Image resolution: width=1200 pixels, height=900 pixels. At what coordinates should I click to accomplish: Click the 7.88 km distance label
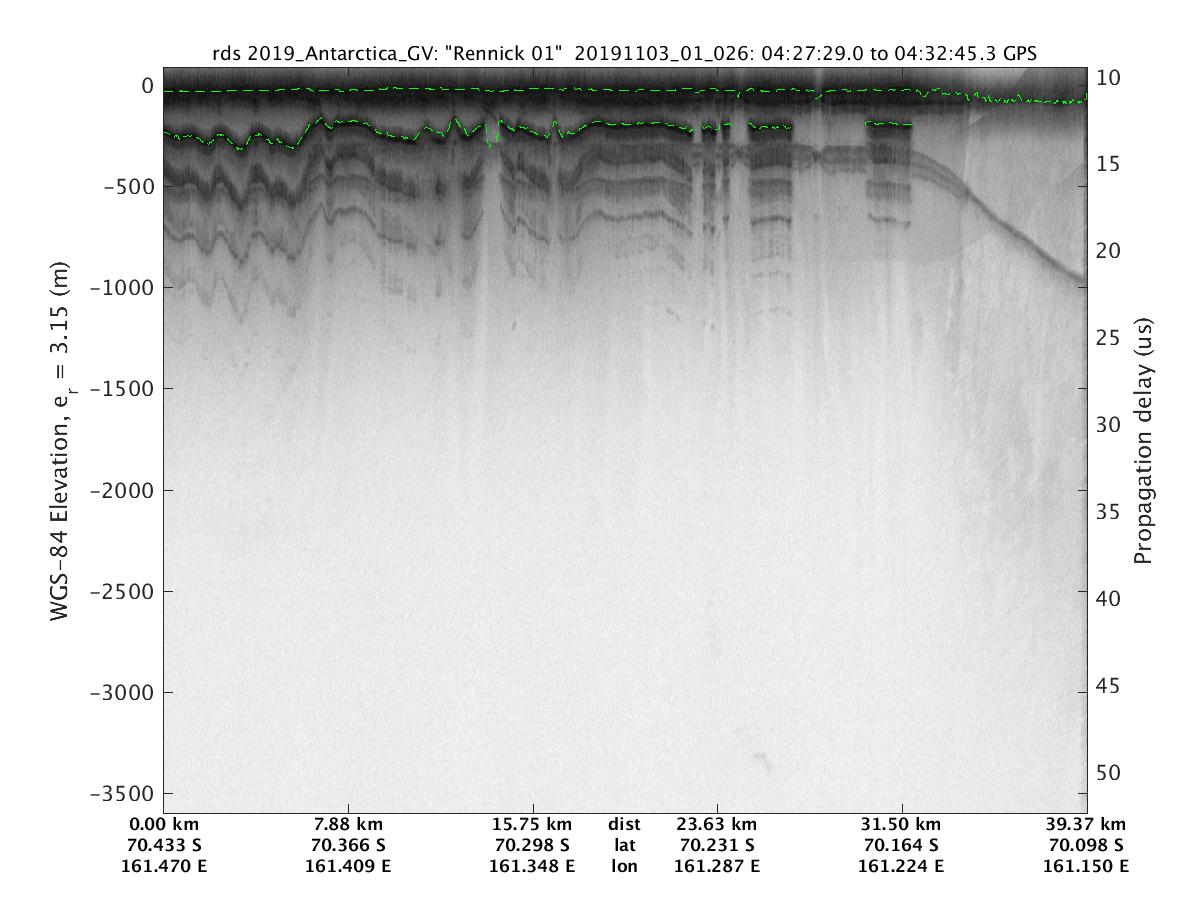[x=348, y=825]
